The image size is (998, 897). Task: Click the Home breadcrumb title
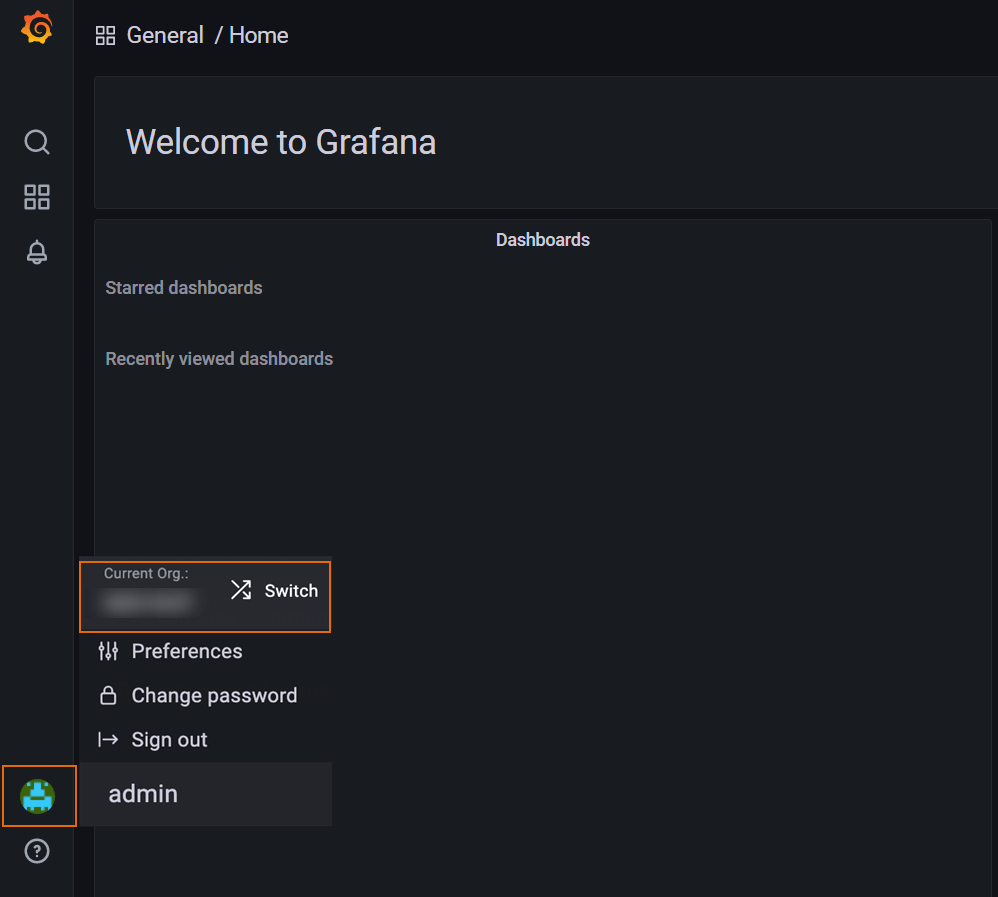tap(259, 35)
